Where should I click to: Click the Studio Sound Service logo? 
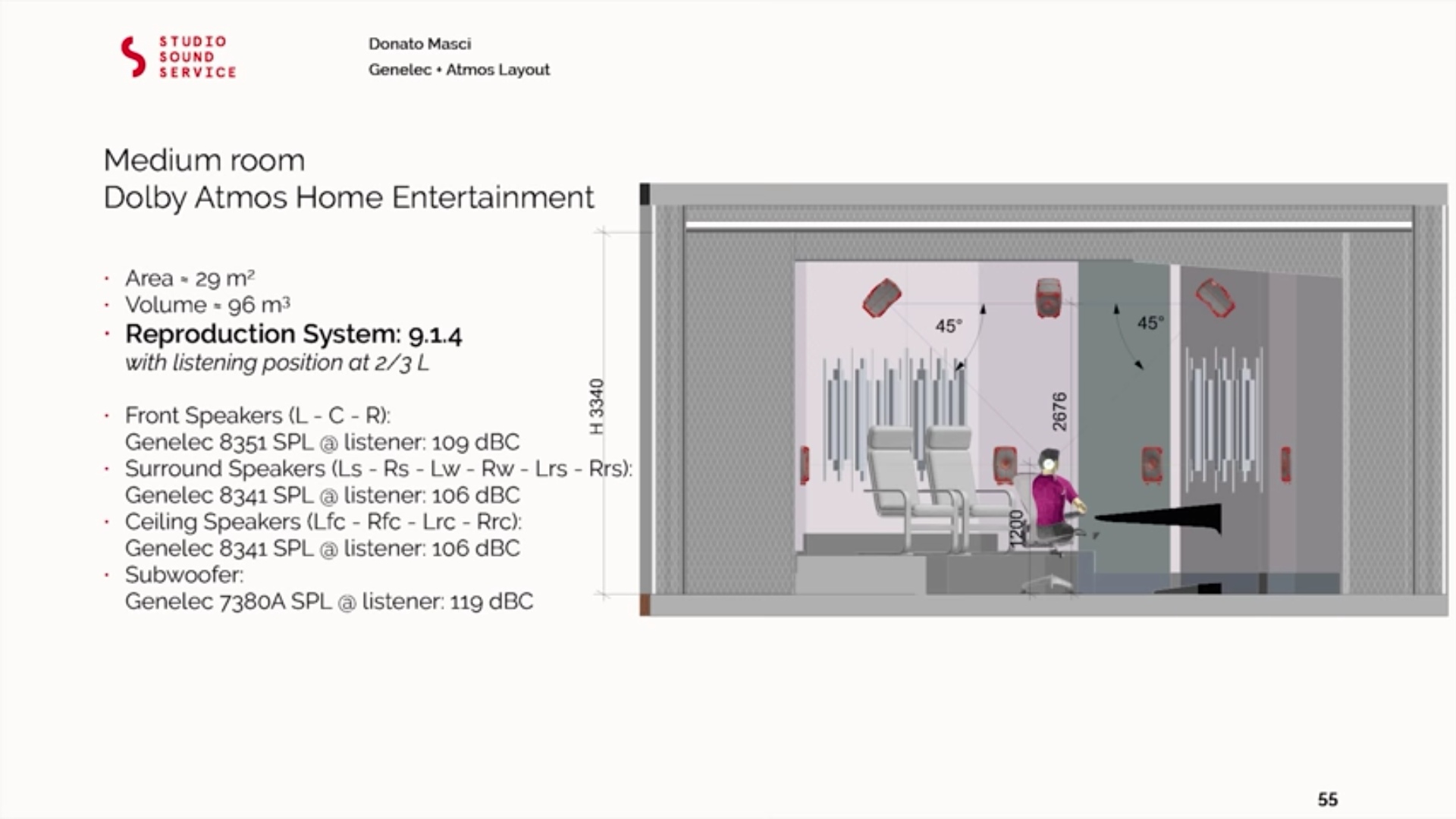click(x=178, y=57)
